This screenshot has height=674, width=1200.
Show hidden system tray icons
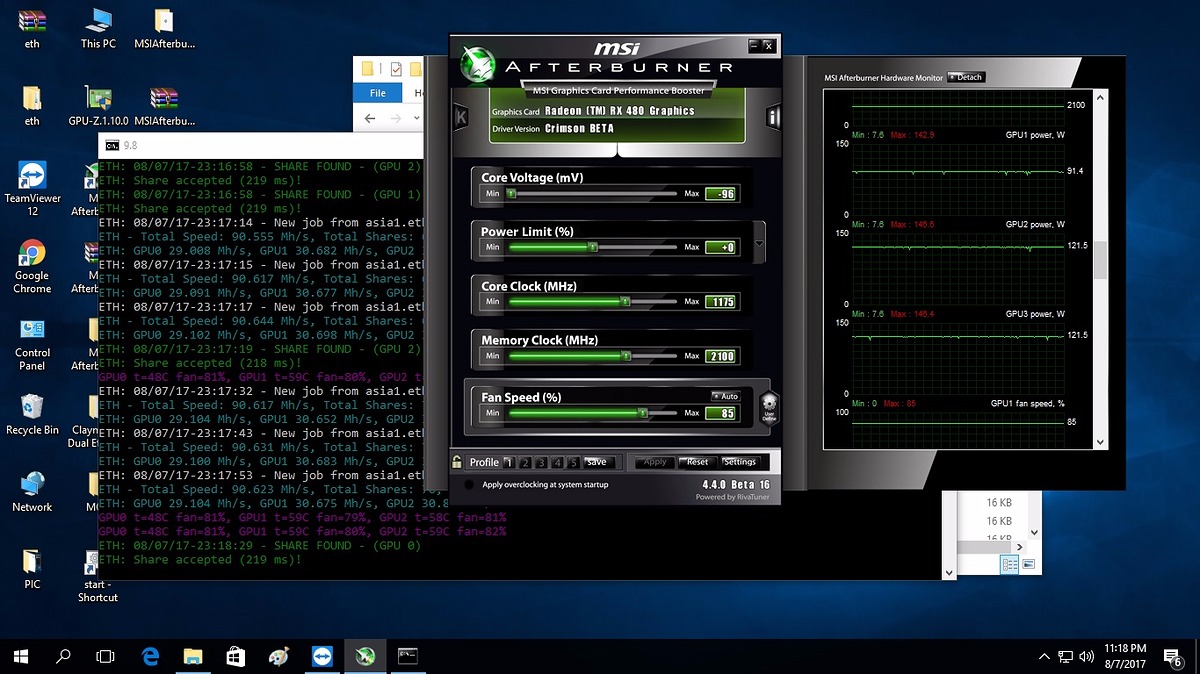click(1045, 657)
